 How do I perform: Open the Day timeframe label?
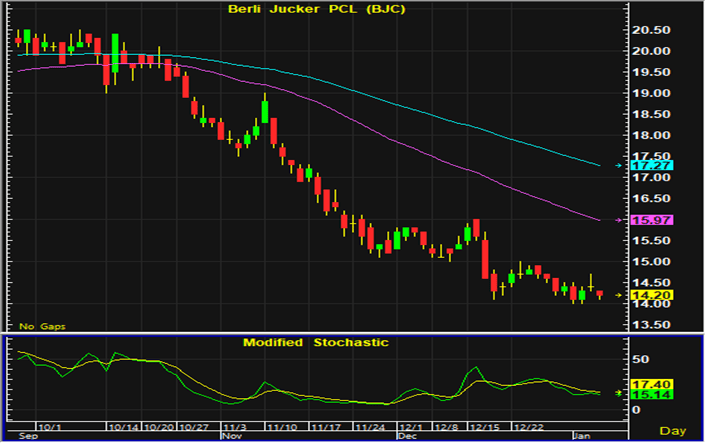(674, 430)
